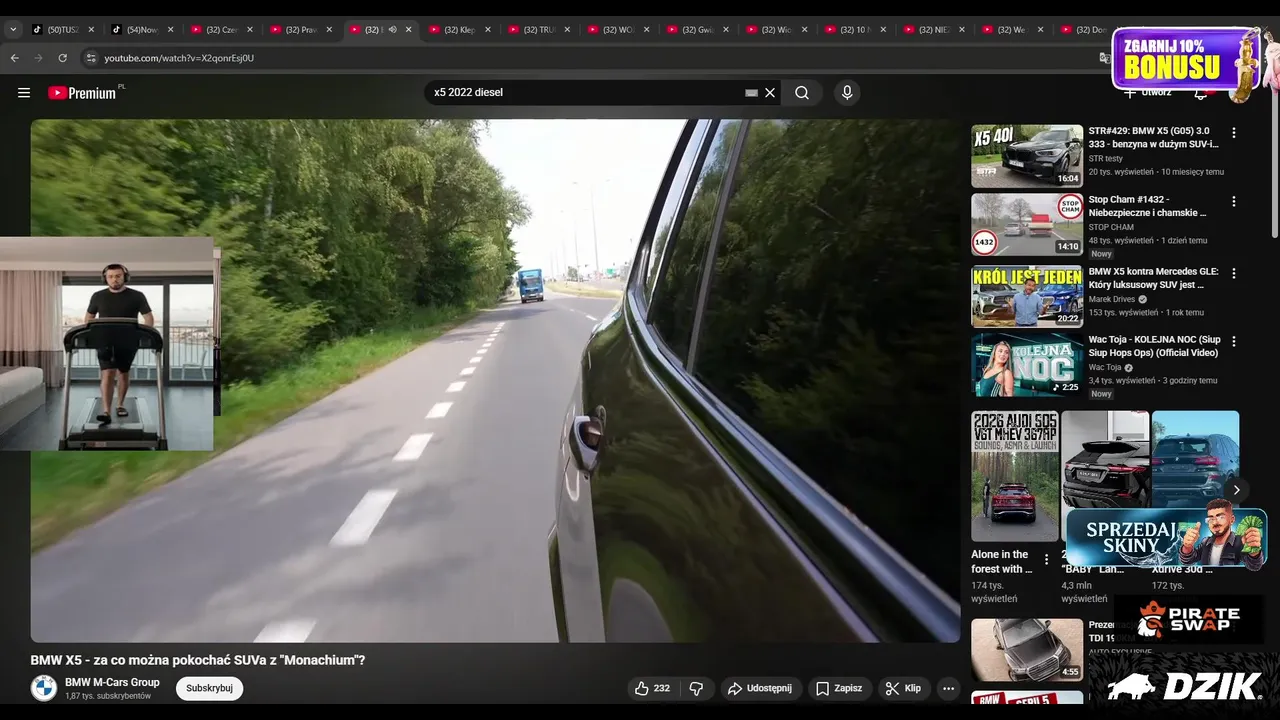Switch to the (32) TRU tab

click(x=539, y=30)
